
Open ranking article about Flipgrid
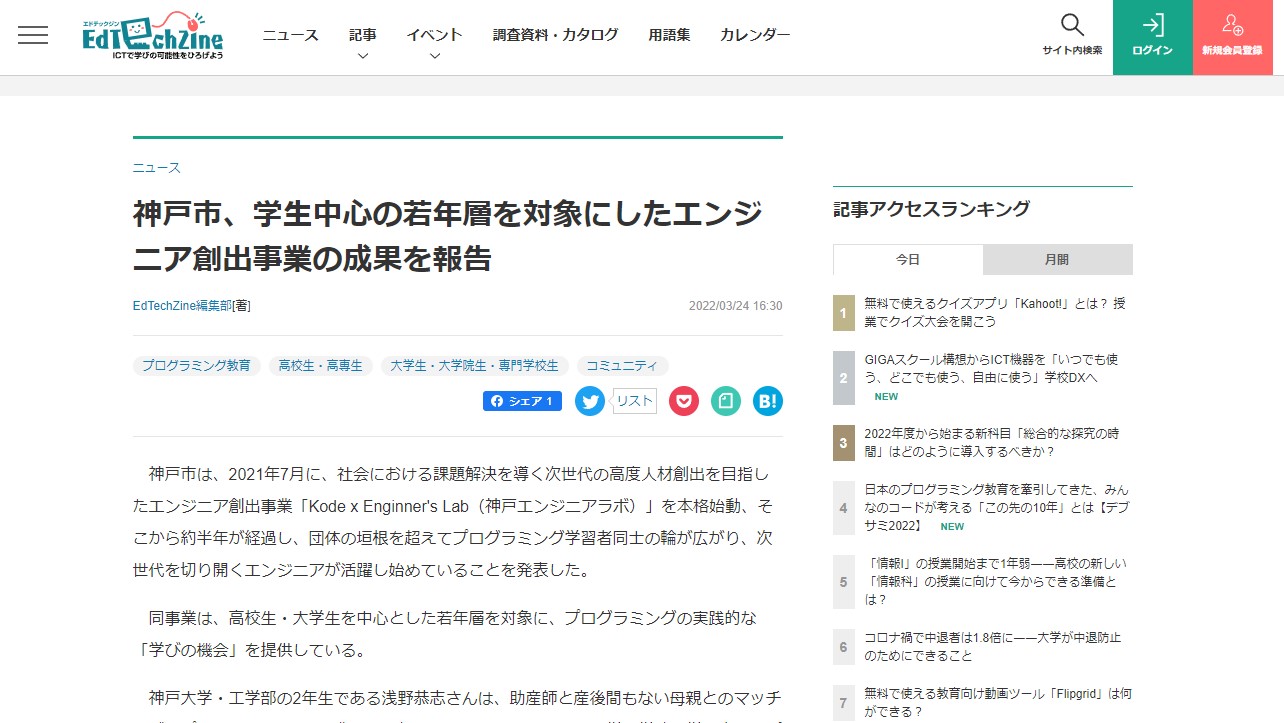coord(998,702)
